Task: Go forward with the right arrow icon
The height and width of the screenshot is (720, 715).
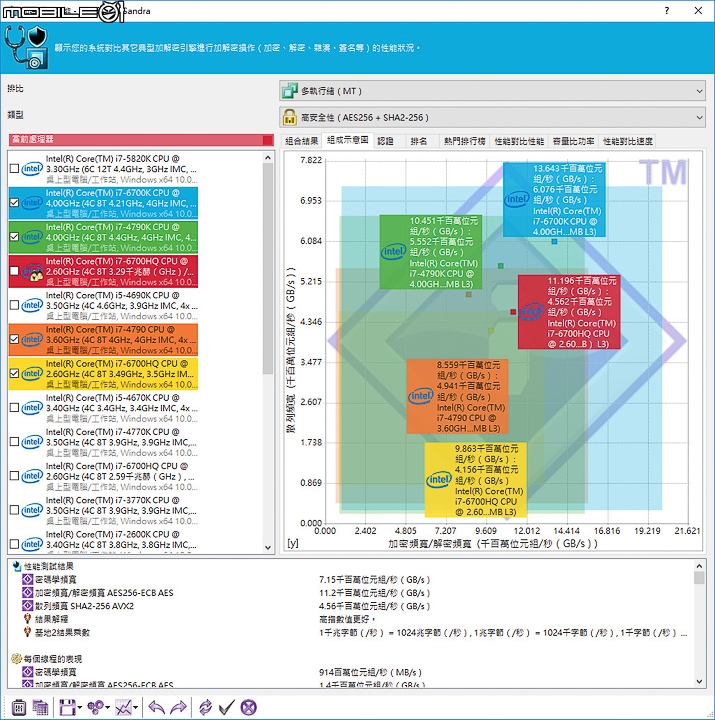Action: click(x=178, y=707)
